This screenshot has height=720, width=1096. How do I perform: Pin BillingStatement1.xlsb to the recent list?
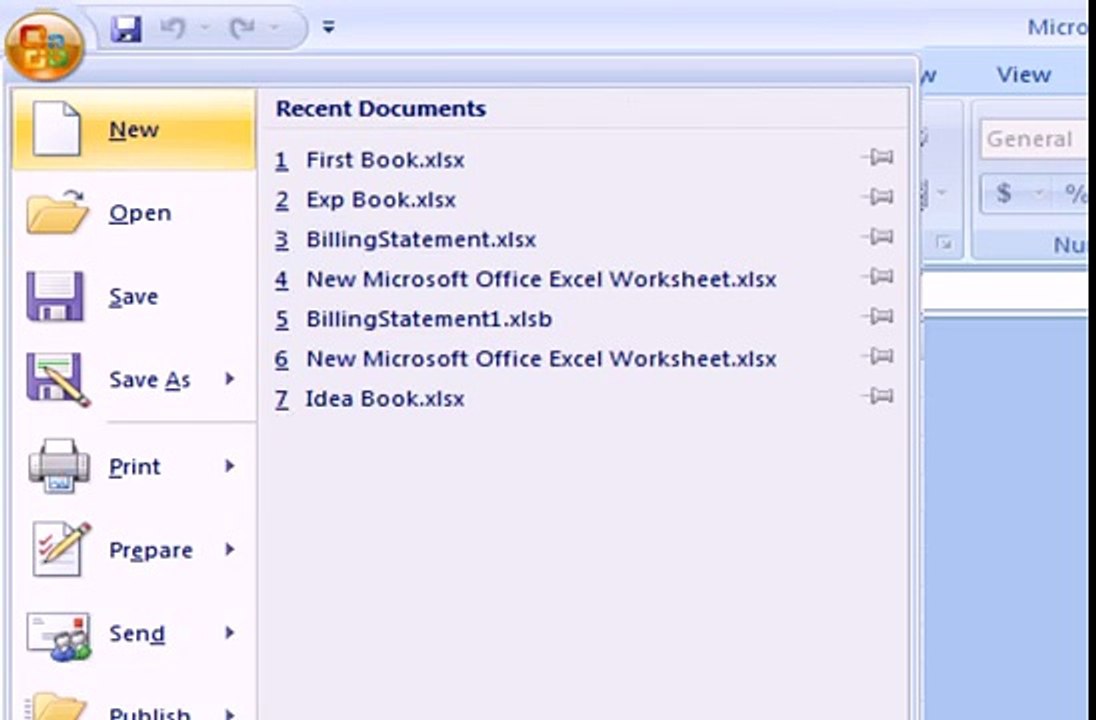point(878,317)
